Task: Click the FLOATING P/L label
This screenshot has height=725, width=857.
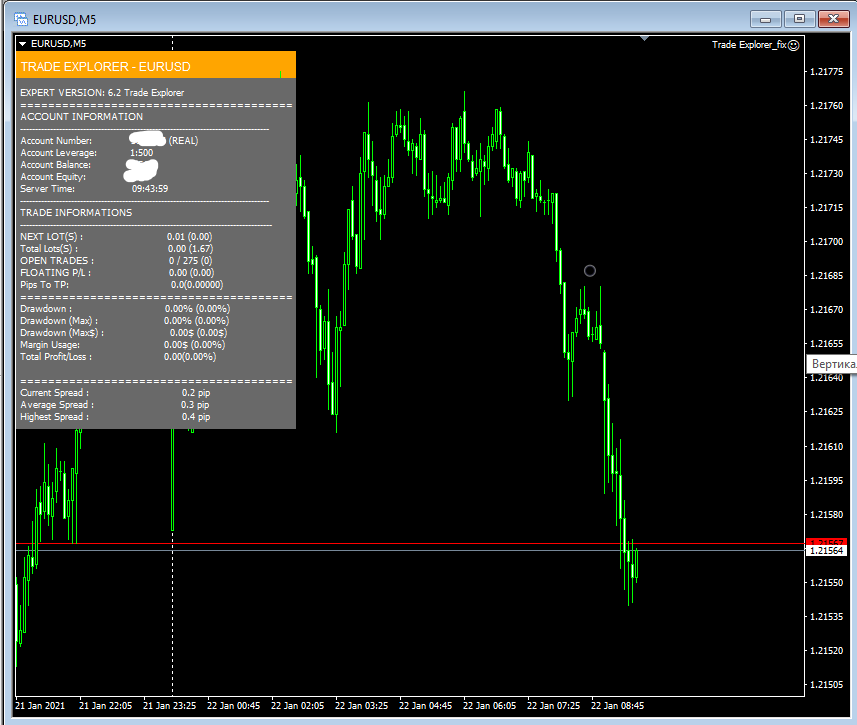Action: click(x=56, y=273)
